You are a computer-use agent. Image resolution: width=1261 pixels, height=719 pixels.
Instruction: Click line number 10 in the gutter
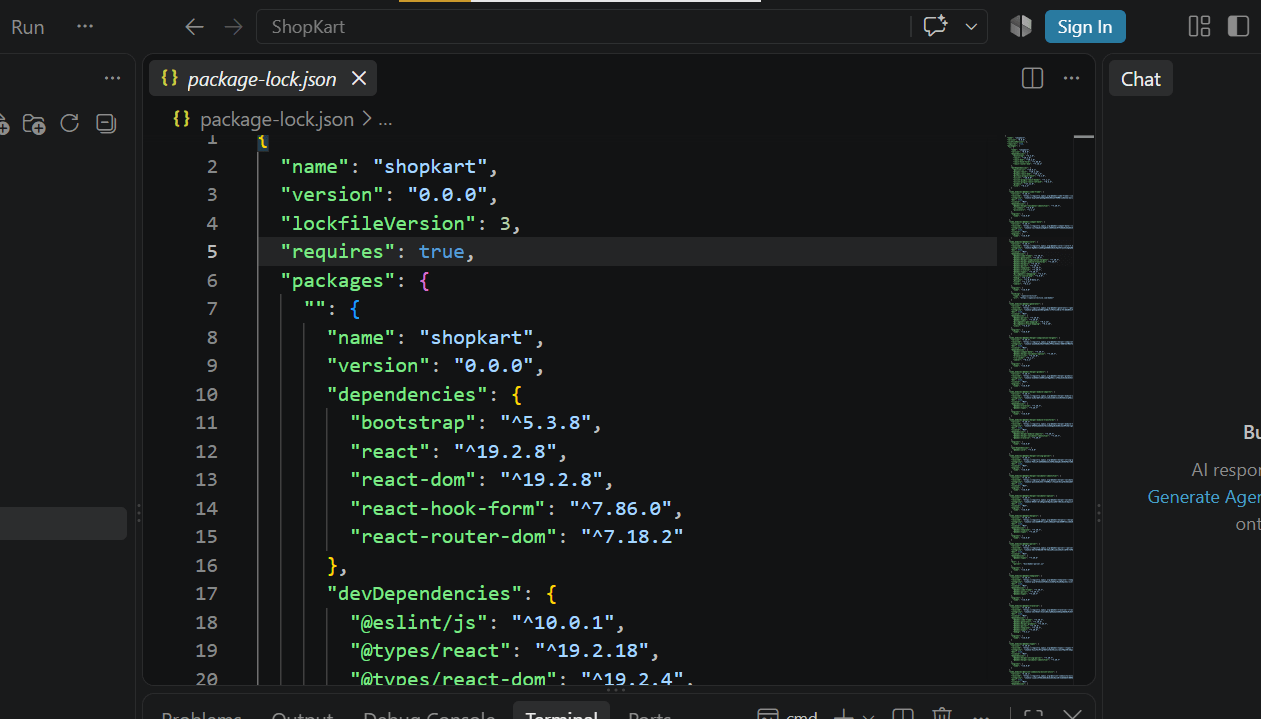[206, 394]
